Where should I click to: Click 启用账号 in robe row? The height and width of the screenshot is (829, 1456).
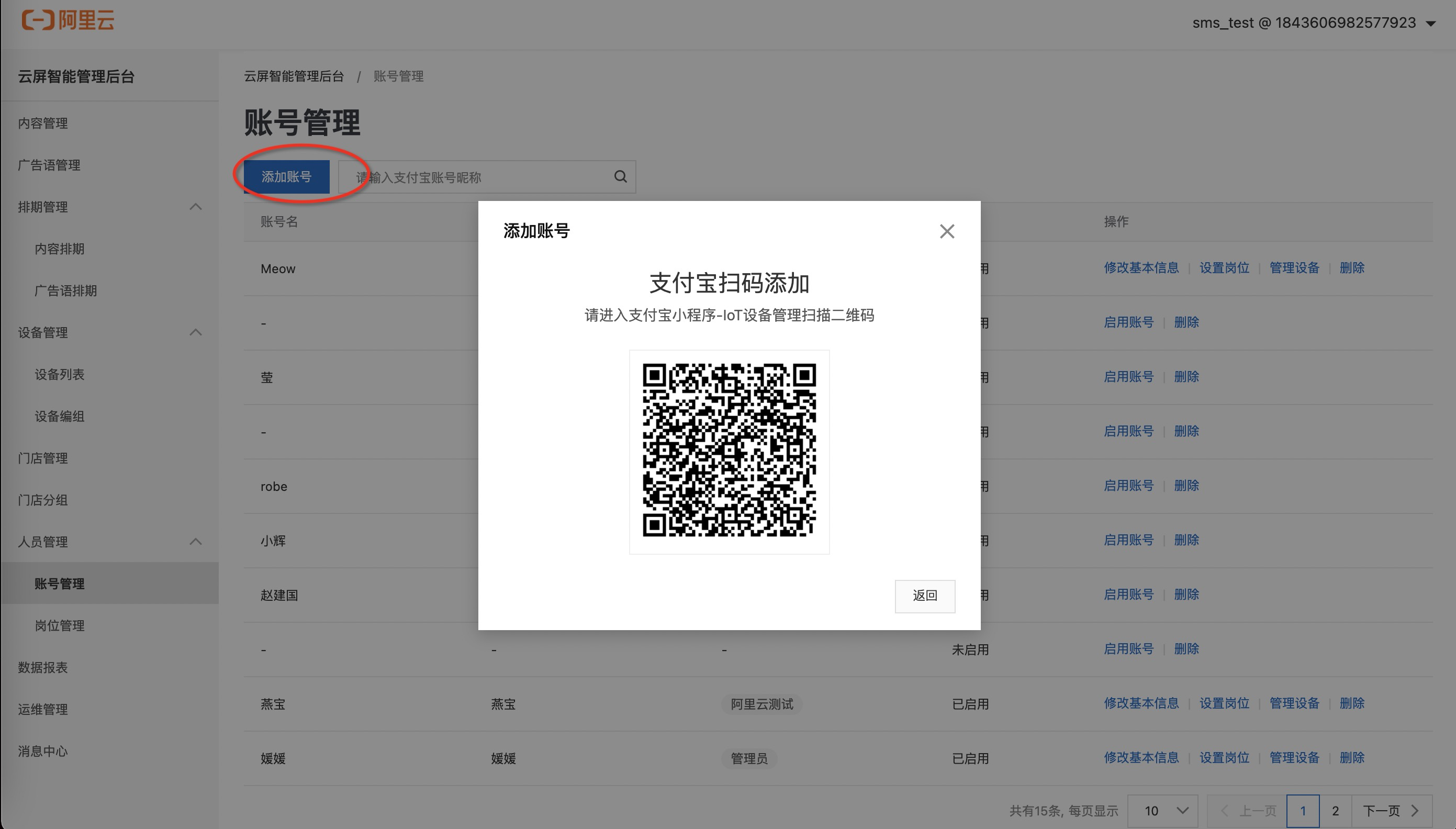click(x=1128, y=485)
